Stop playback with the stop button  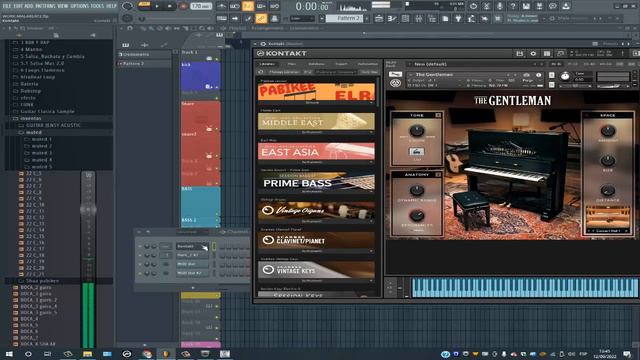(170, 6)
